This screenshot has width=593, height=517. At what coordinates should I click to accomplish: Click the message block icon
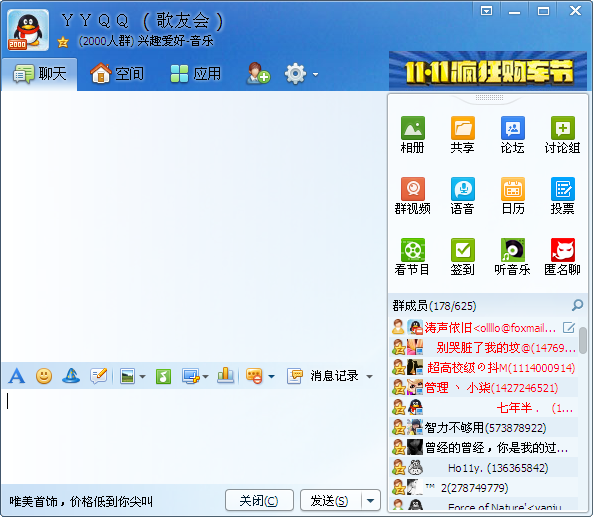(x=254, y=376)
